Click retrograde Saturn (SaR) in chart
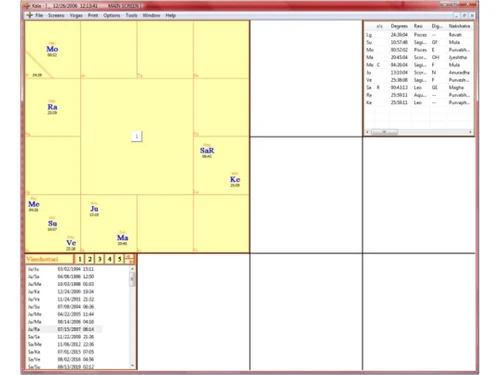This screenshot has width=500, height=375. click(x=207, y=151)
